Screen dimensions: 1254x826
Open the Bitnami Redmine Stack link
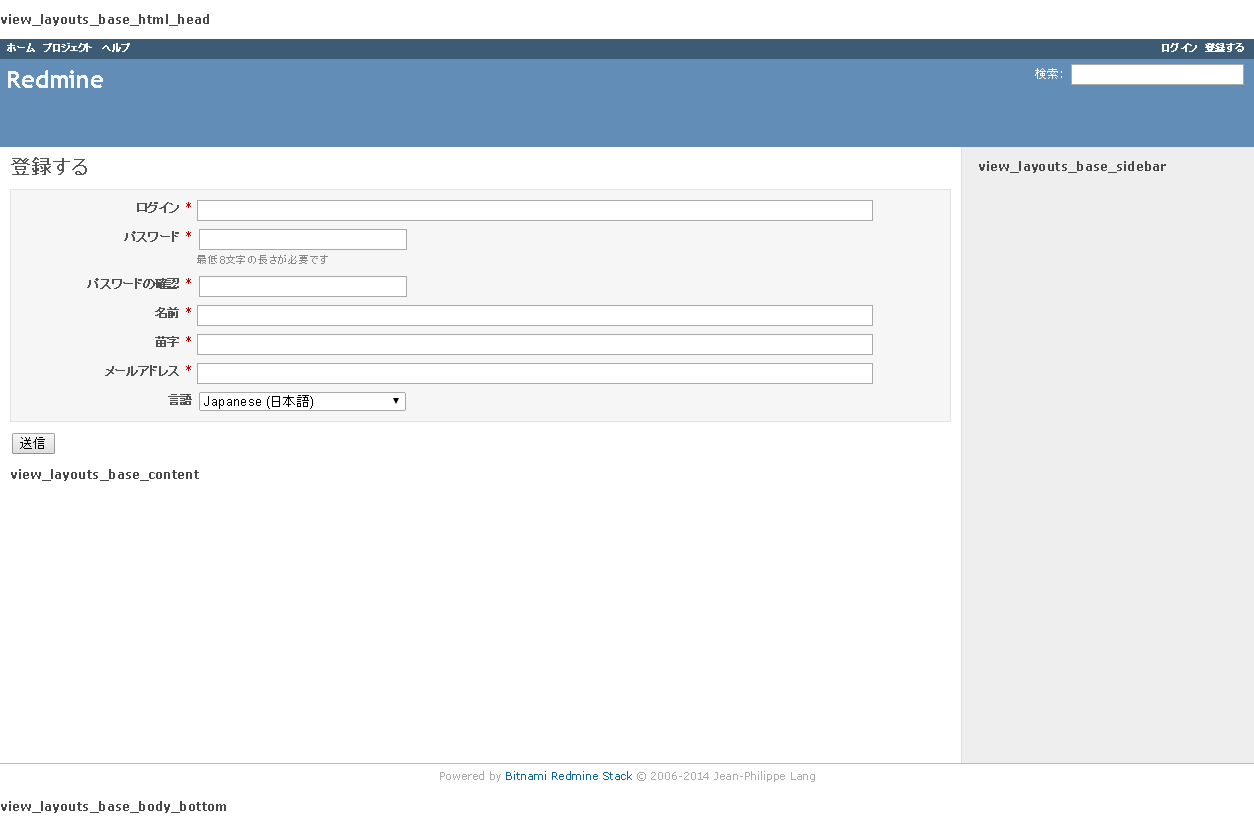(568, 776)
